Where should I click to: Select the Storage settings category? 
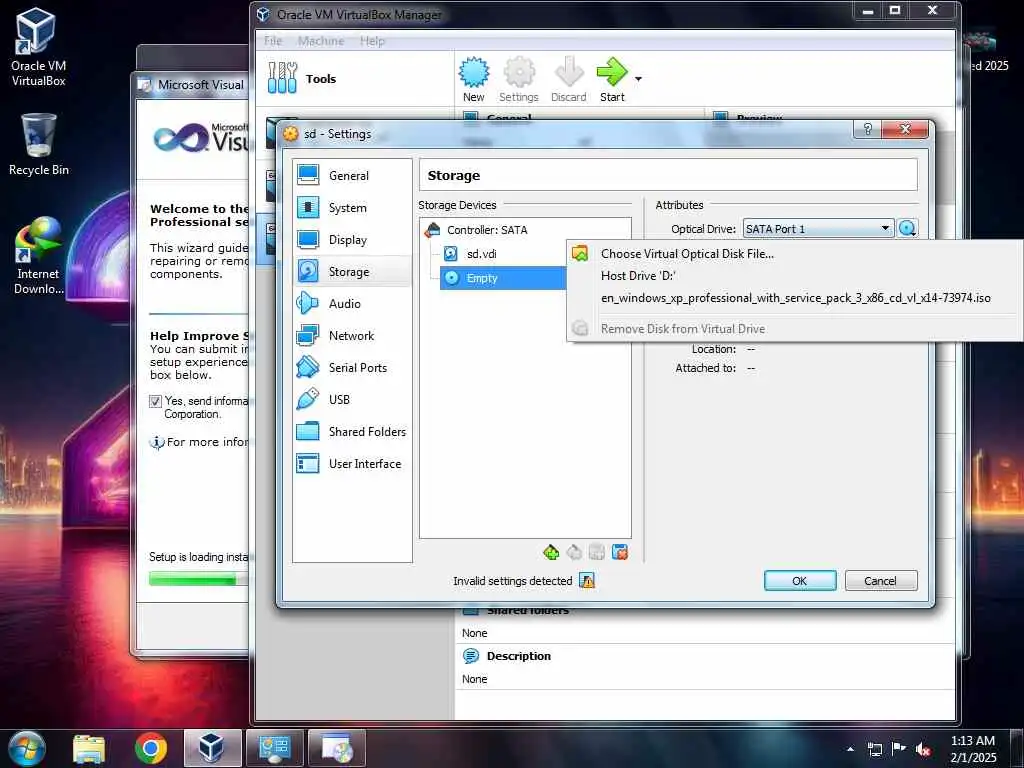coord(351,272)
